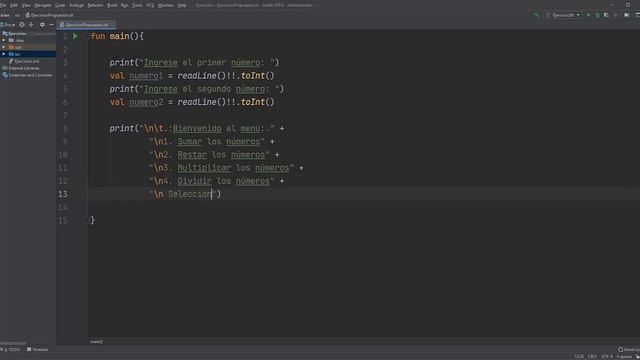Open the TODO tool window
640x360 pixels.
[x=12, y=350]
